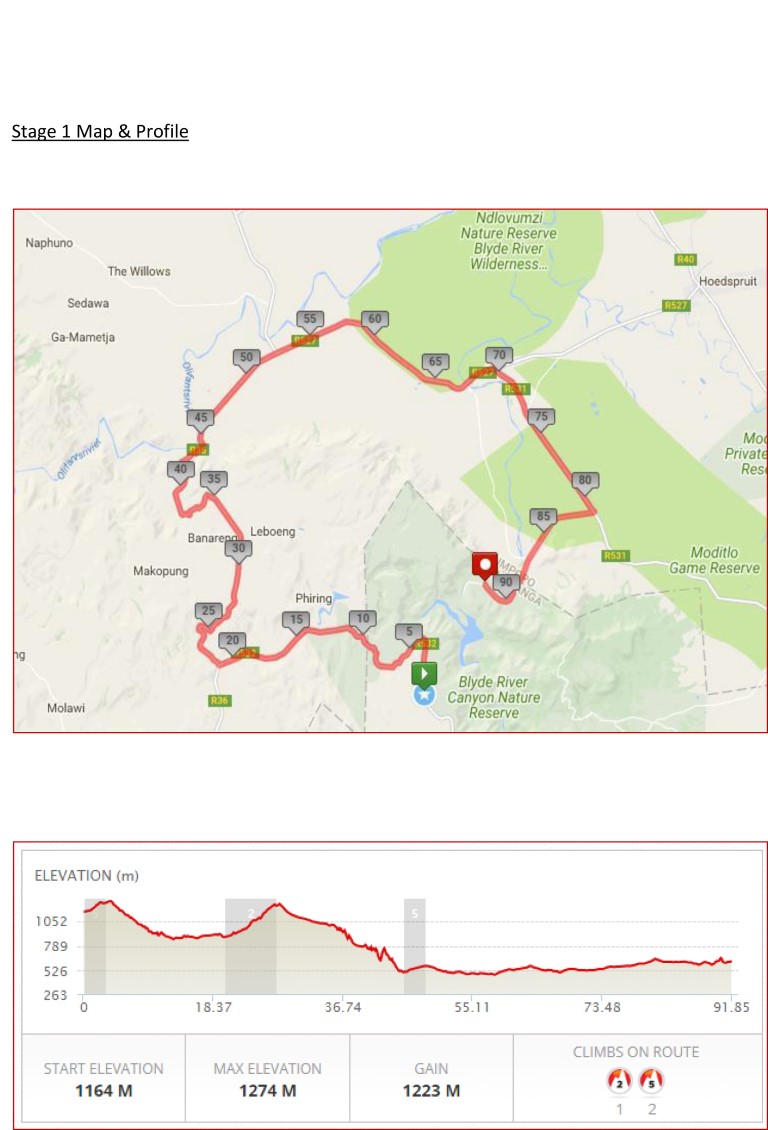Select shaded climb 2 region on elevation chart

251,946
